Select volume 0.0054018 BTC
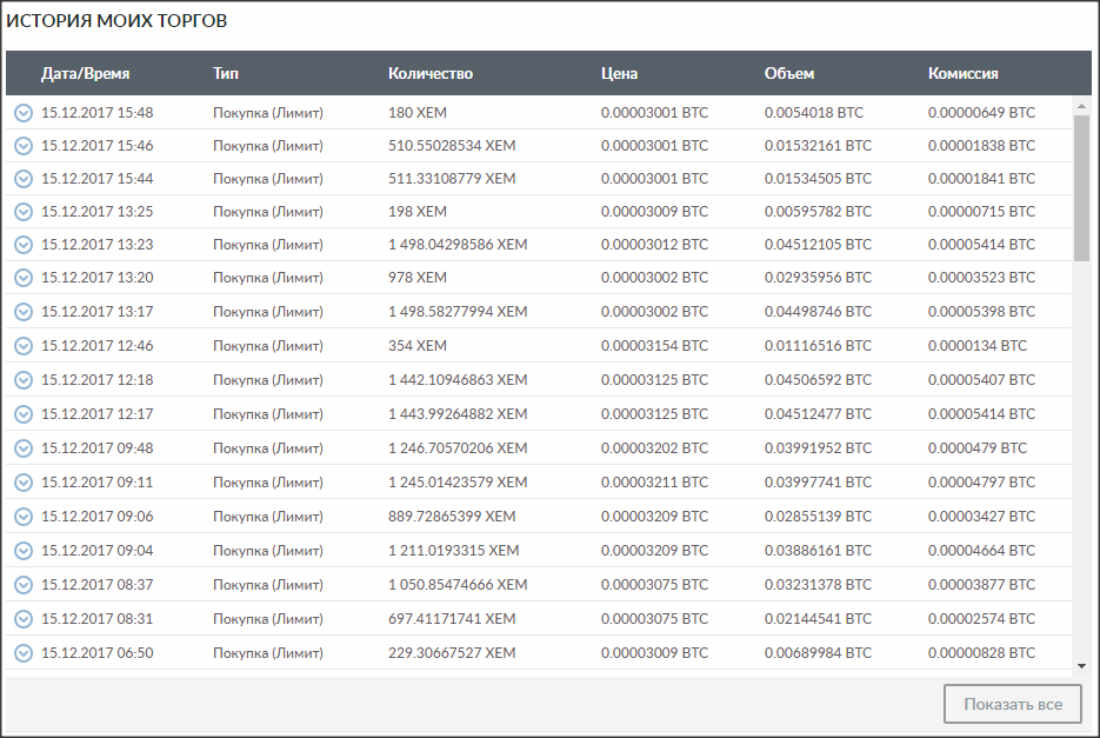Image resolution: width=1100 pixels, height=738 pixels. click(x=814, y=113)
